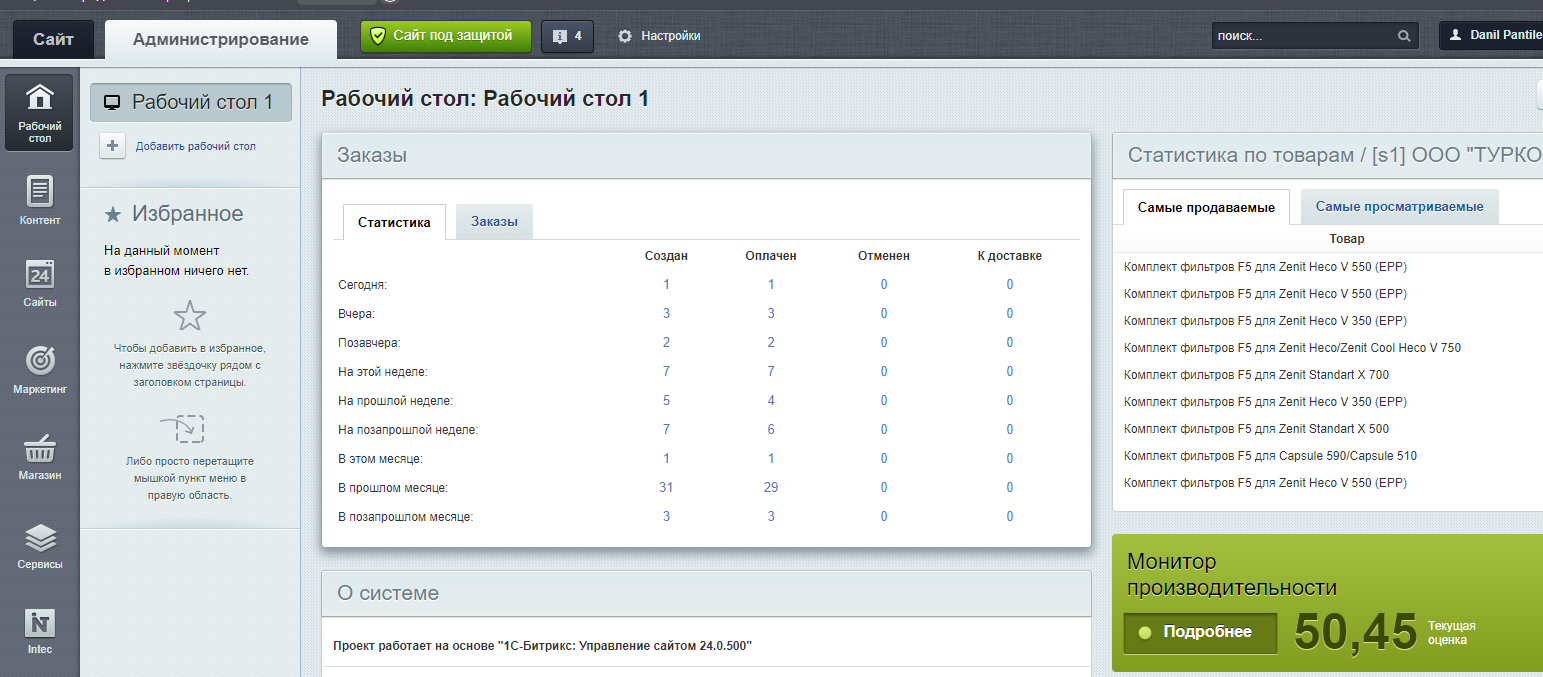Click product Zenit Heco/Zenit Cool Heco V 750

point(1292,348)
